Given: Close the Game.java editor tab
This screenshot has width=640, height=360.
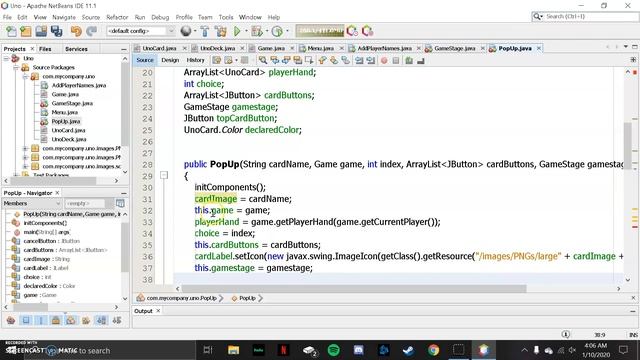Looking at the screenshot, I should [x=292, y=48].
